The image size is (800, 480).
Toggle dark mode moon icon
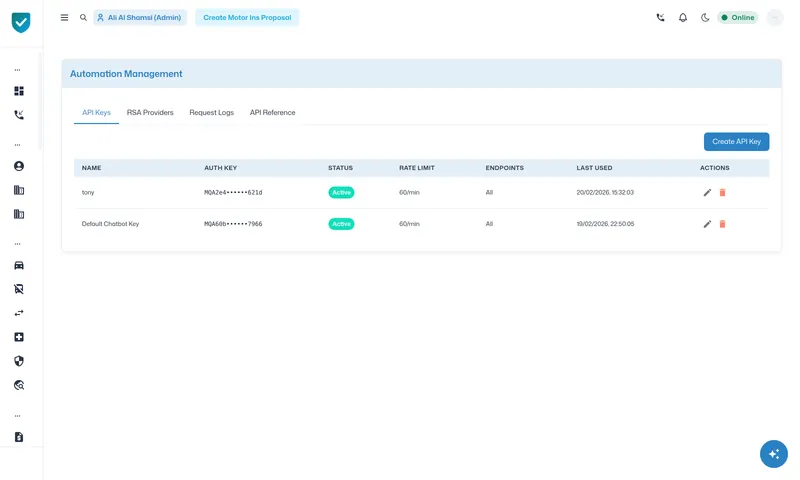coord(705,17)
